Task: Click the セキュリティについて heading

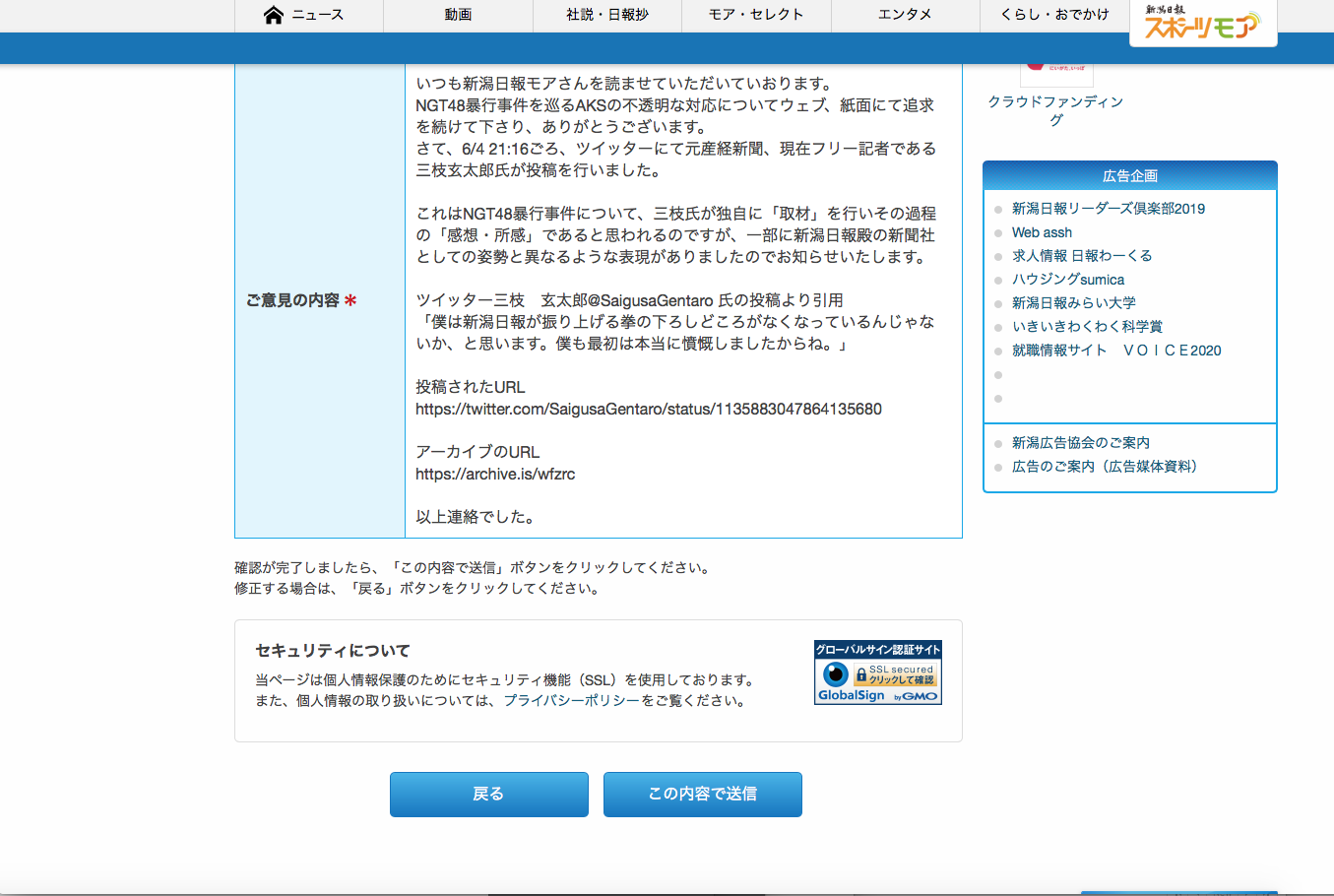Action: [333, 651]
